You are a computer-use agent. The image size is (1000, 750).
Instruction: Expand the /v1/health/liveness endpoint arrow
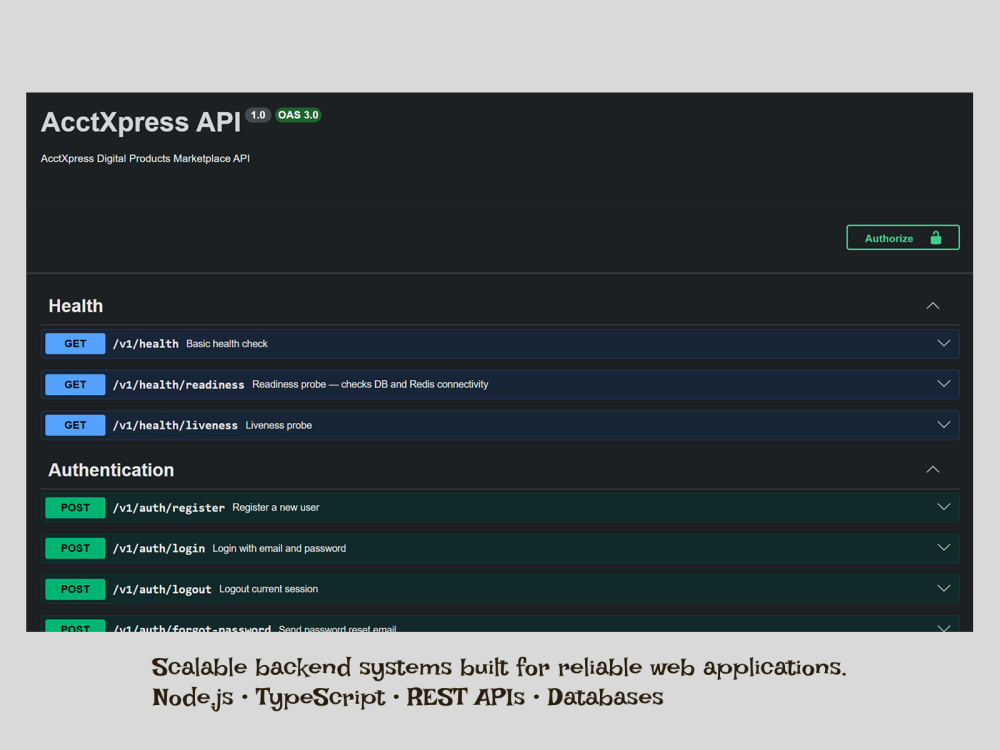point(944,425)
